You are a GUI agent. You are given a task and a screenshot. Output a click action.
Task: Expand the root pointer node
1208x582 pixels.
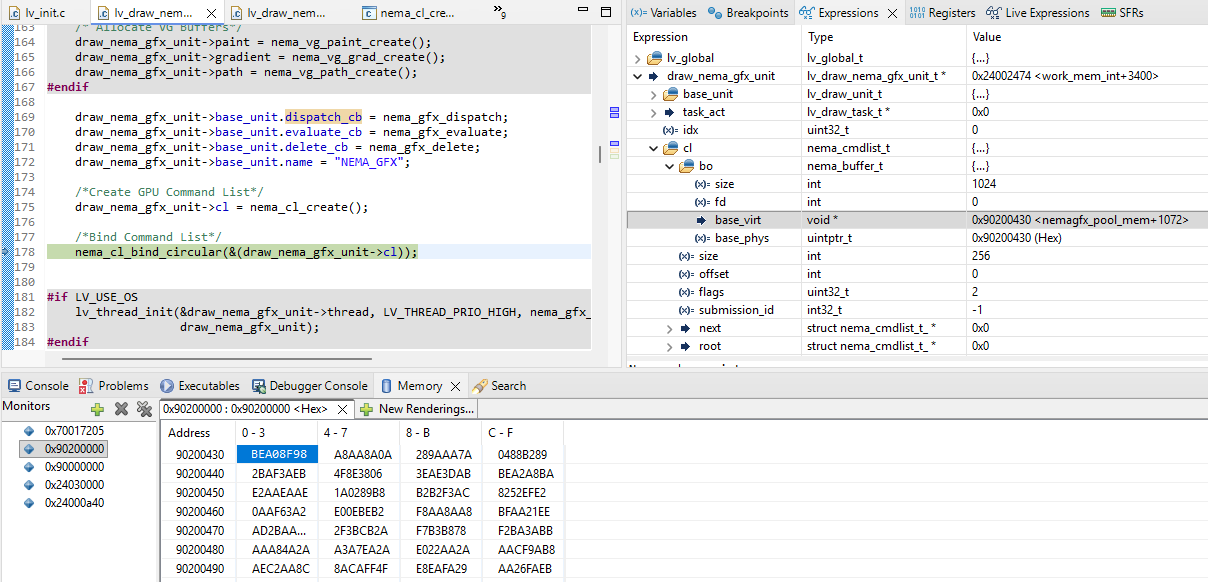(x=670, y=346)
